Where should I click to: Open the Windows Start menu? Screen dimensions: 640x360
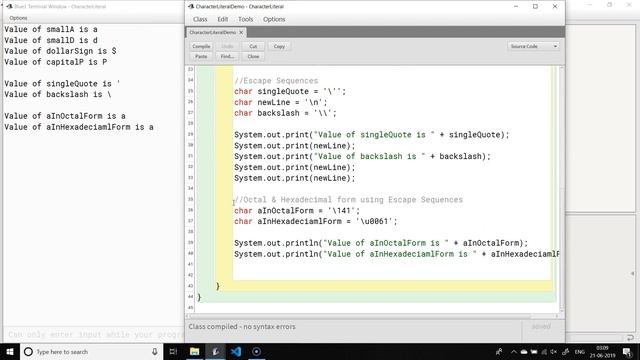pyautogui.click(x=10, y=351)
